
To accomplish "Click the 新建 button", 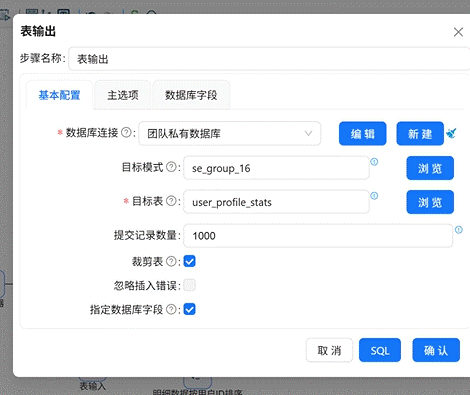I will pyautogui.click(x=420, y=134).
